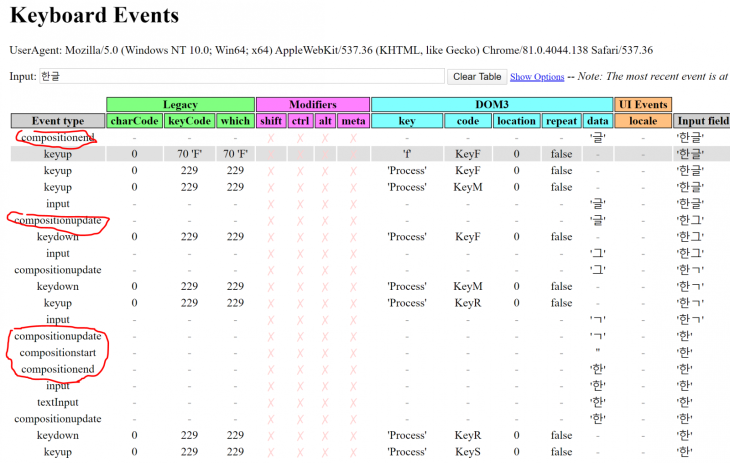Open the Show Options link
Screen dimensions: 730x463
click(537, 77)
